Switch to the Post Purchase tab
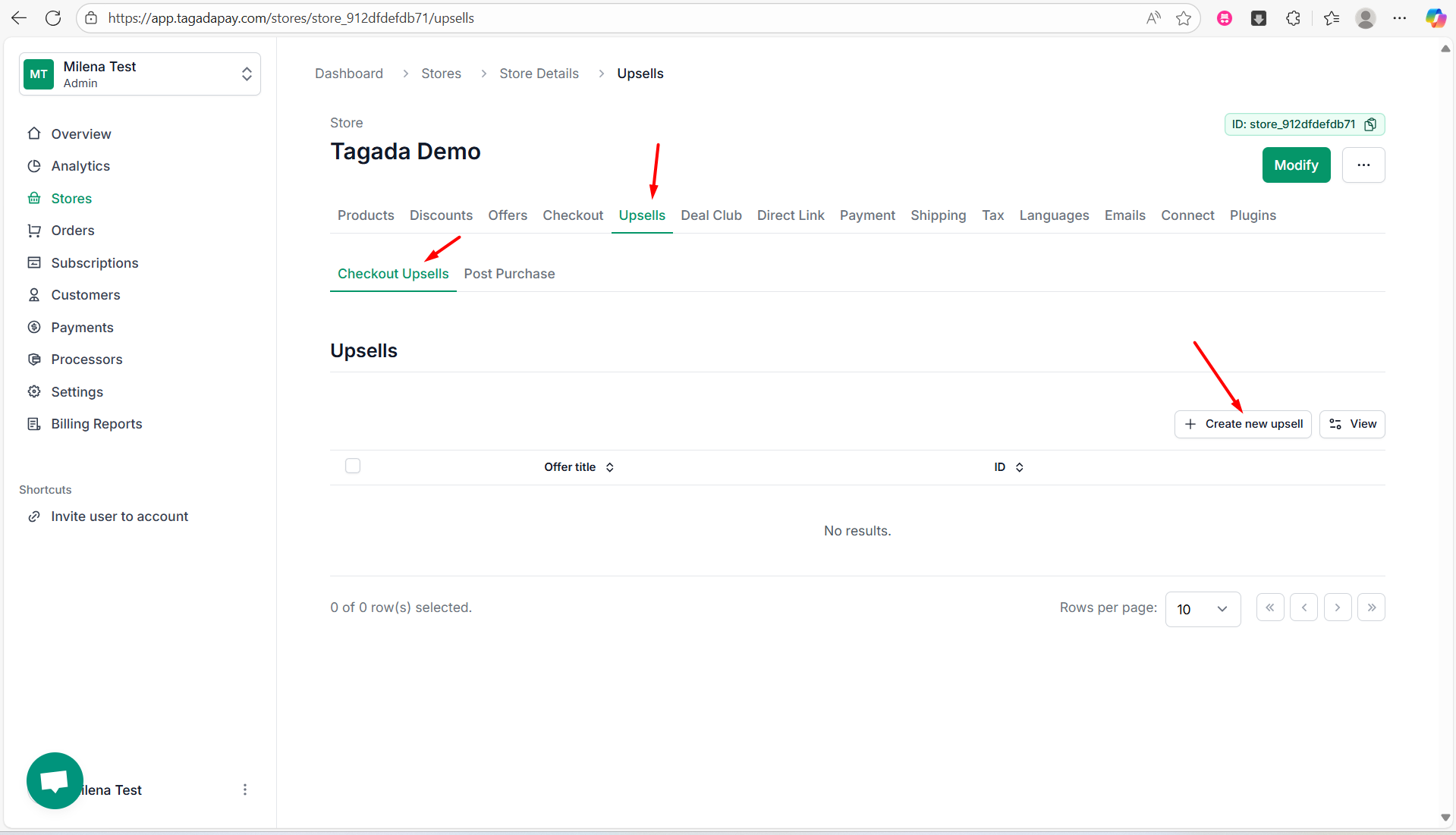This screenshot has width=1456, height=835. pyautogui.click(x=509, y=274)
